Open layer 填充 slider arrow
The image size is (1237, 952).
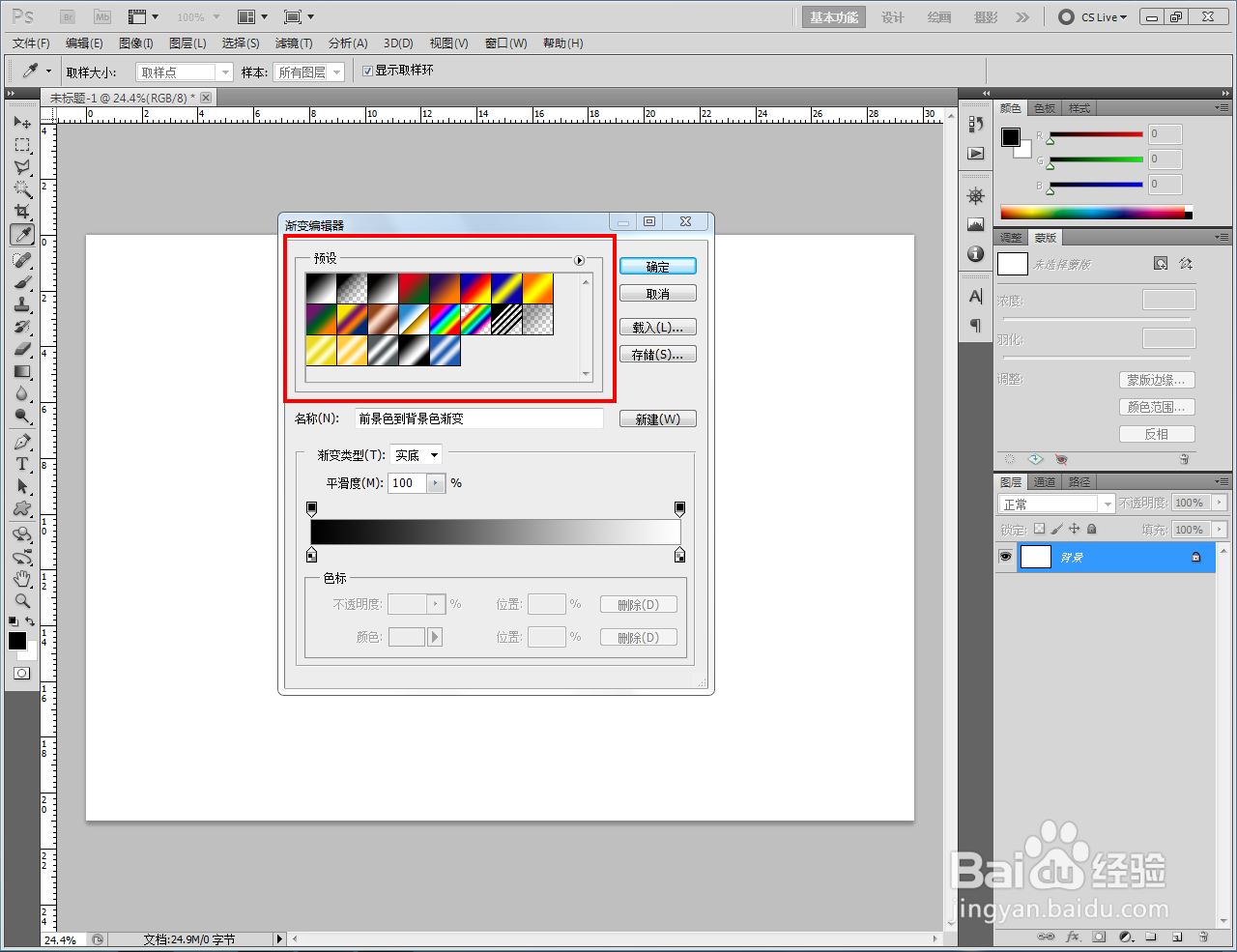click(x=1220, y=530)
